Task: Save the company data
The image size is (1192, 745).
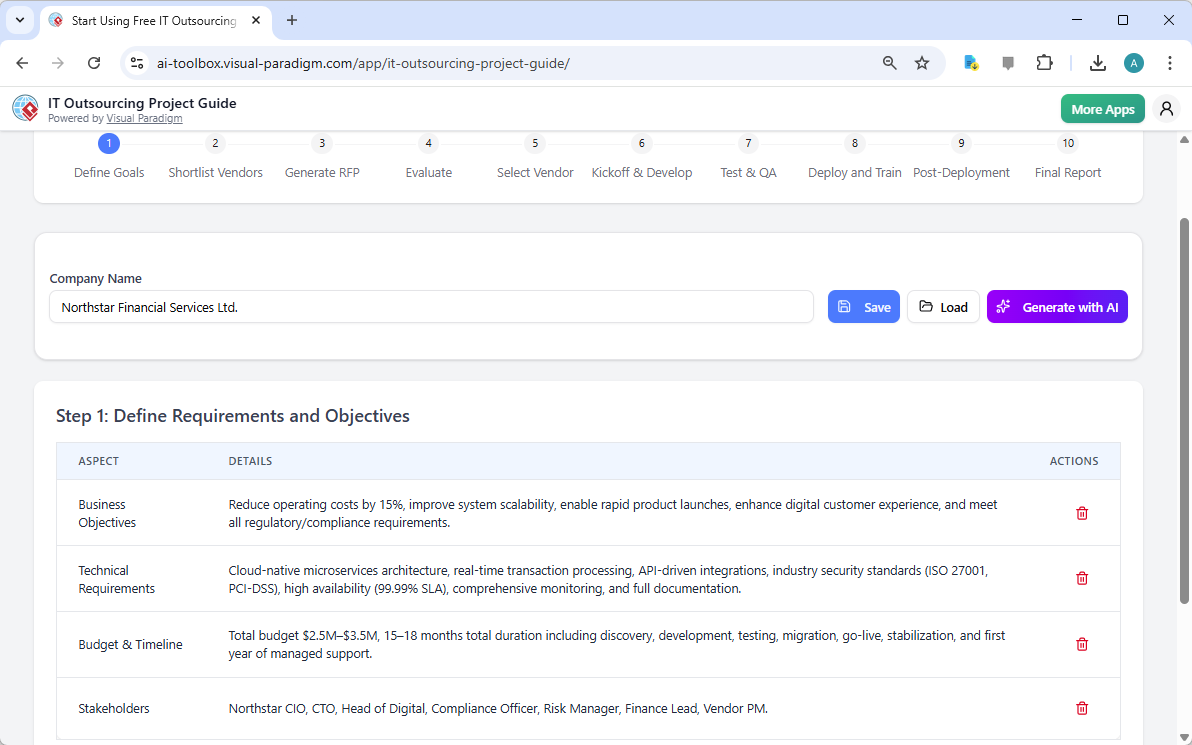Action: coord(863,306)
